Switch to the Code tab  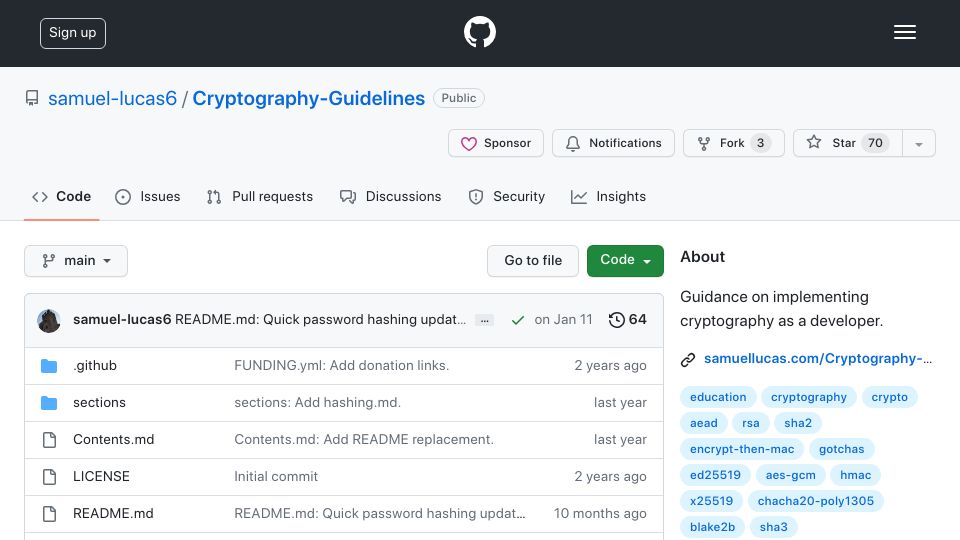[x=61, y=197]
